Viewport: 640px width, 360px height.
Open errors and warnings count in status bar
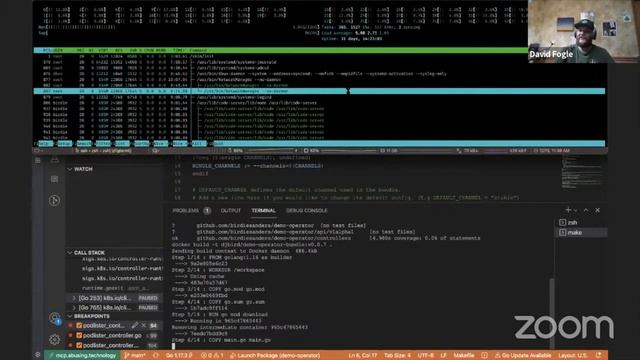(212, 356)
